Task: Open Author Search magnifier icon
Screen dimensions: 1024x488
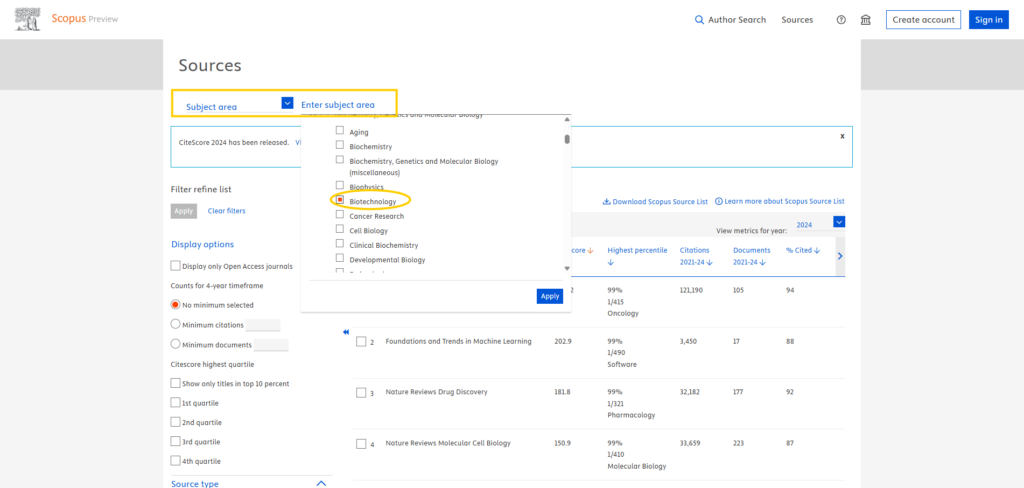Action: [x=700, y=20]
